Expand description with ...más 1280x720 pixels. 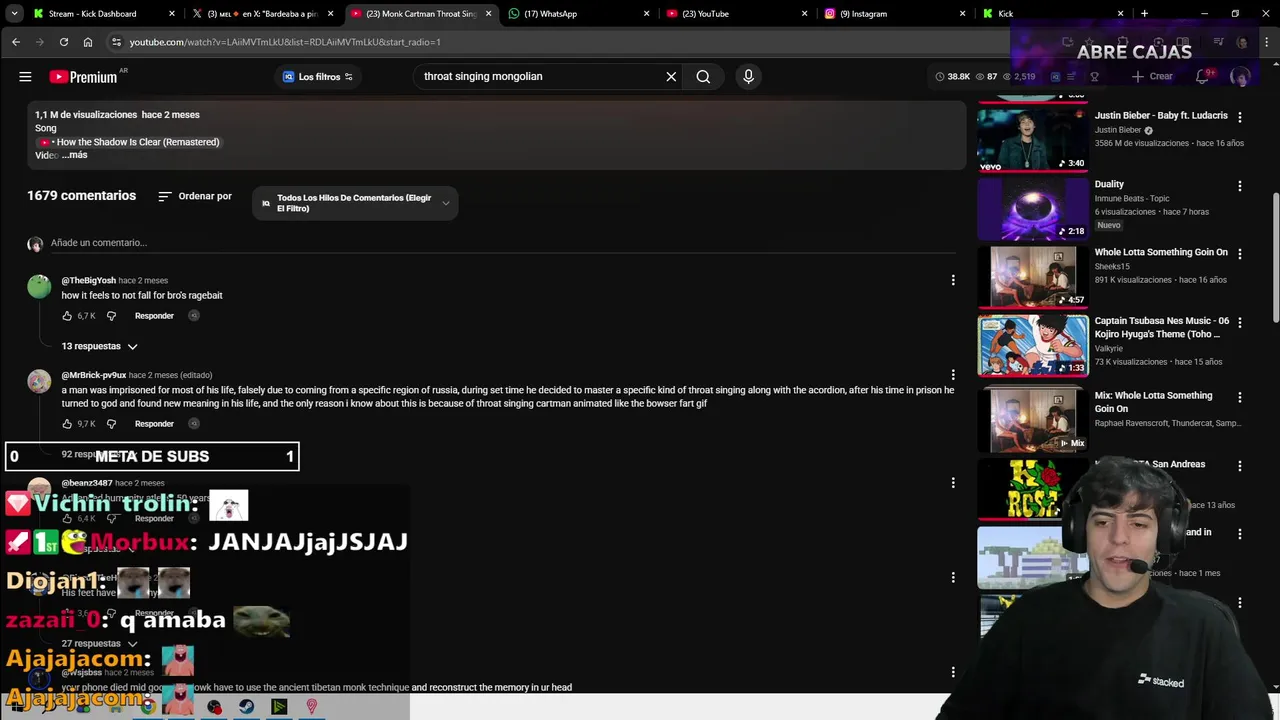coord(75,155)
